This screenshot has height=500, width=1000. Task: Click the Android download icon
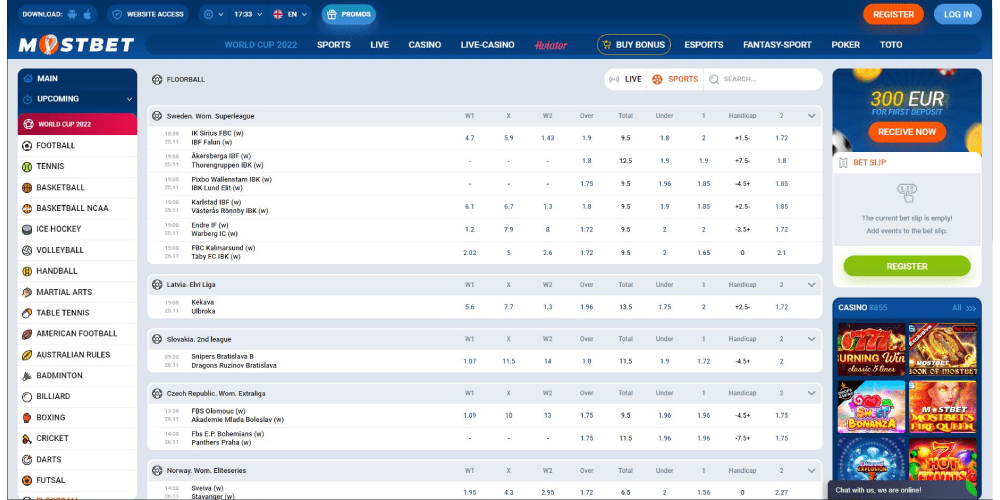point(71,15)
